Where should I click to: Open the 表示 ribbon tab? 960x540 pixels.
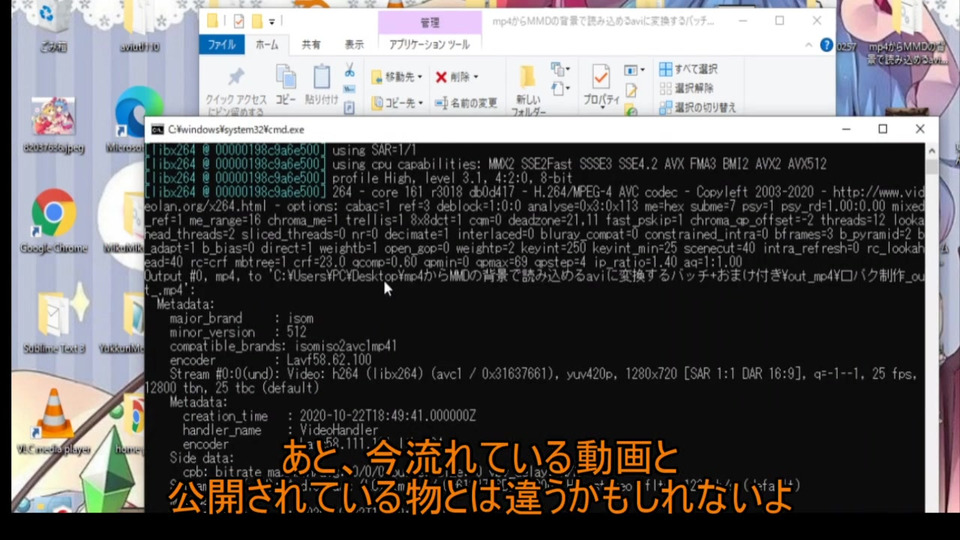354,45
